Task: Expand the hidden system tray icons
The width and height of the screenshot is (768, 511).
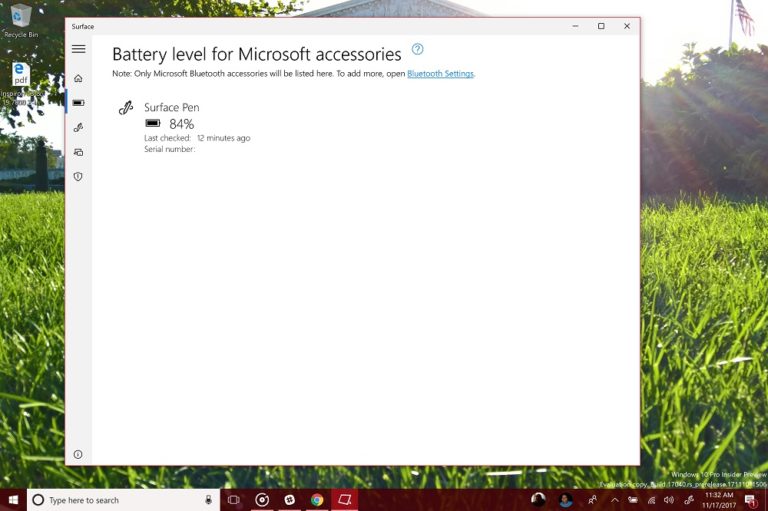Action: [x=614, y=500]
